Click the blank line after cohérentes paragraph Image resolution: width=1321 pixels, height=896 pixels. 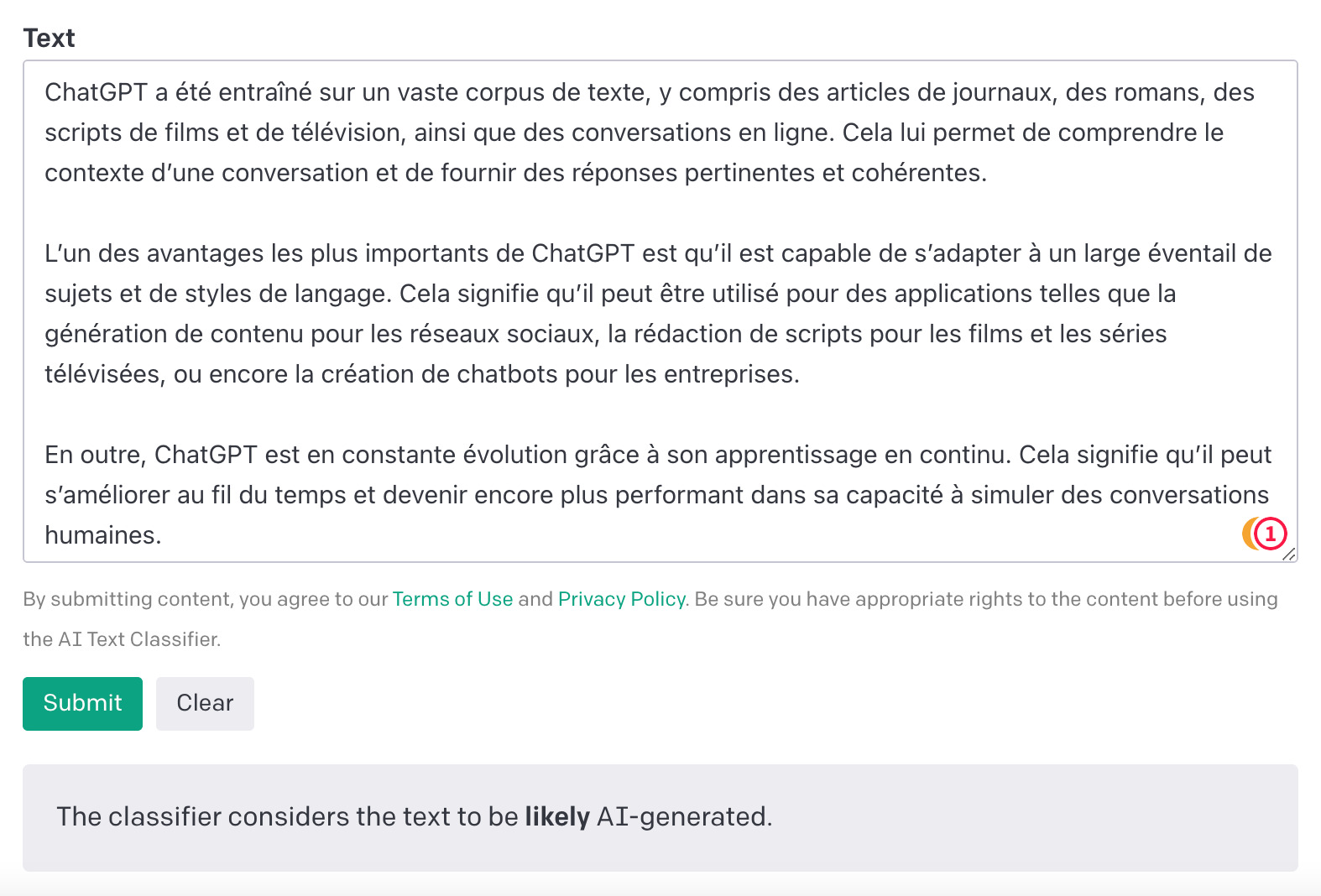[x=659, y=213]
